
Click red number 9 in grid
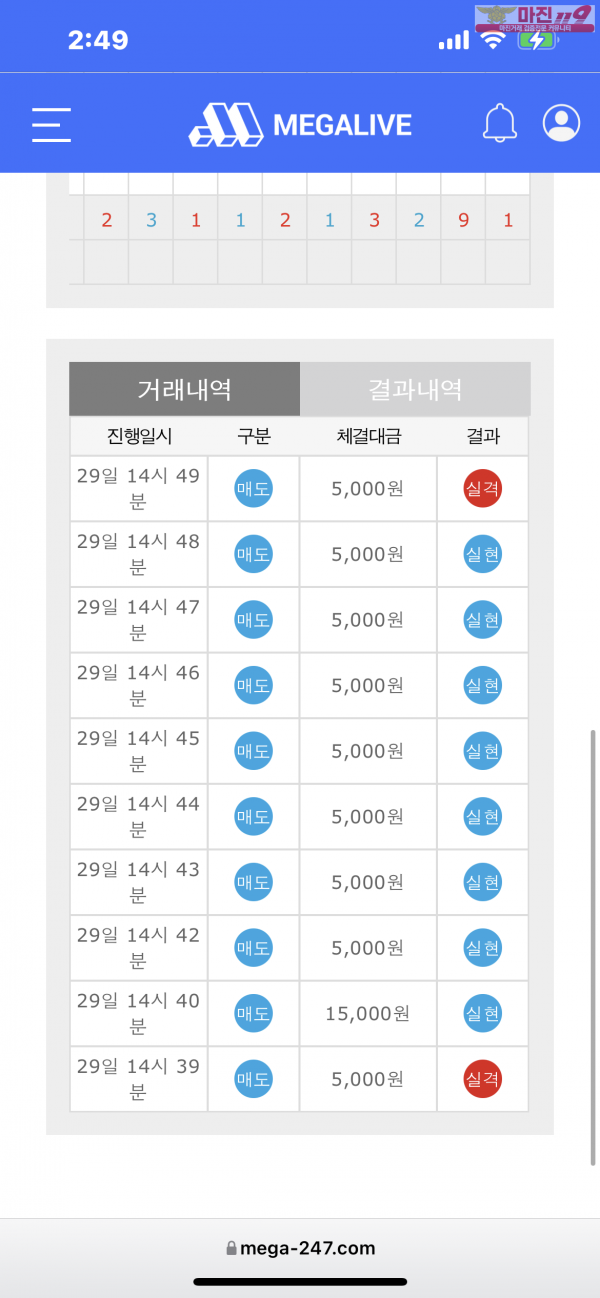pos(463,220)
